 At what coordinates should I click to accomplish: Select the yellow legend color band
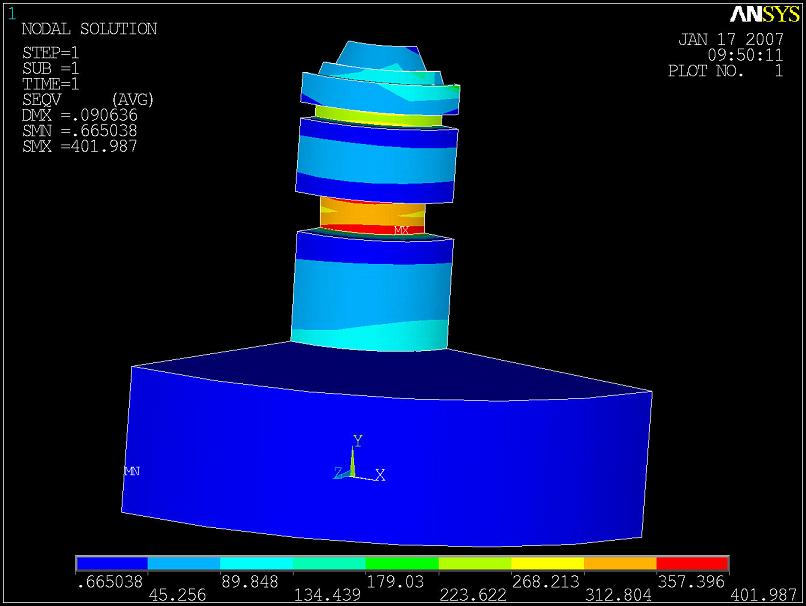coord(547,564)
